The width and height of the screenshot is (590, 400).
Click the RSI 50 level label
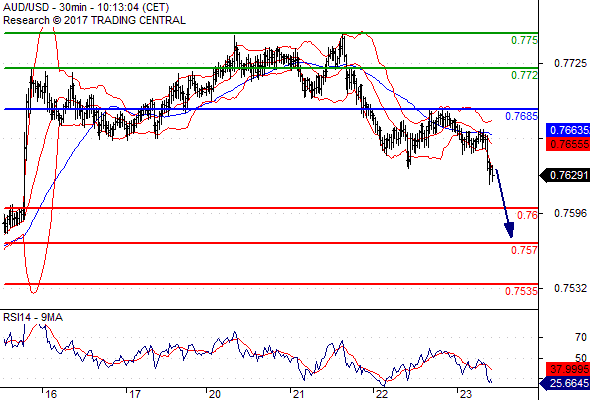click(x=581, y=358)
